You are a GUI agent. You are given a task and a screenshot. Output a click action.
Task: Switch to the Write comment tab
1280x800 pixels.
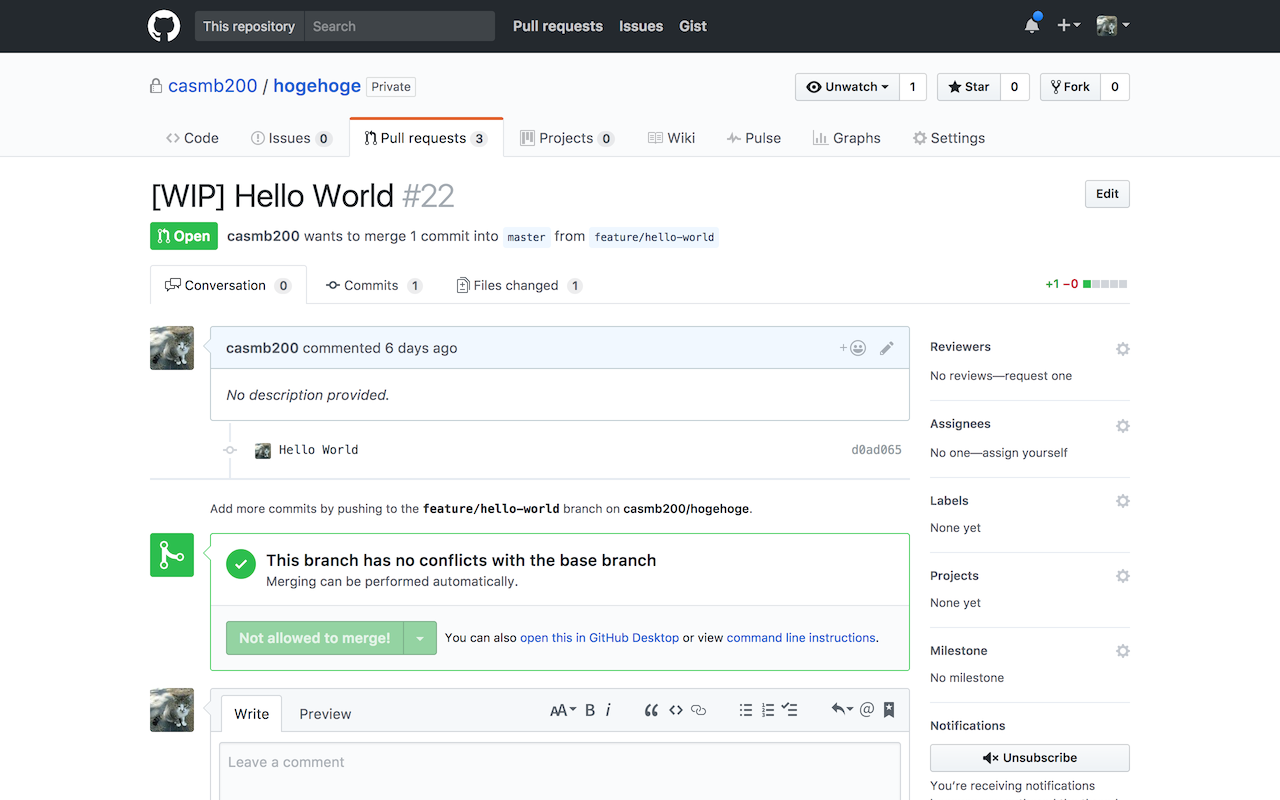[252, 714]
